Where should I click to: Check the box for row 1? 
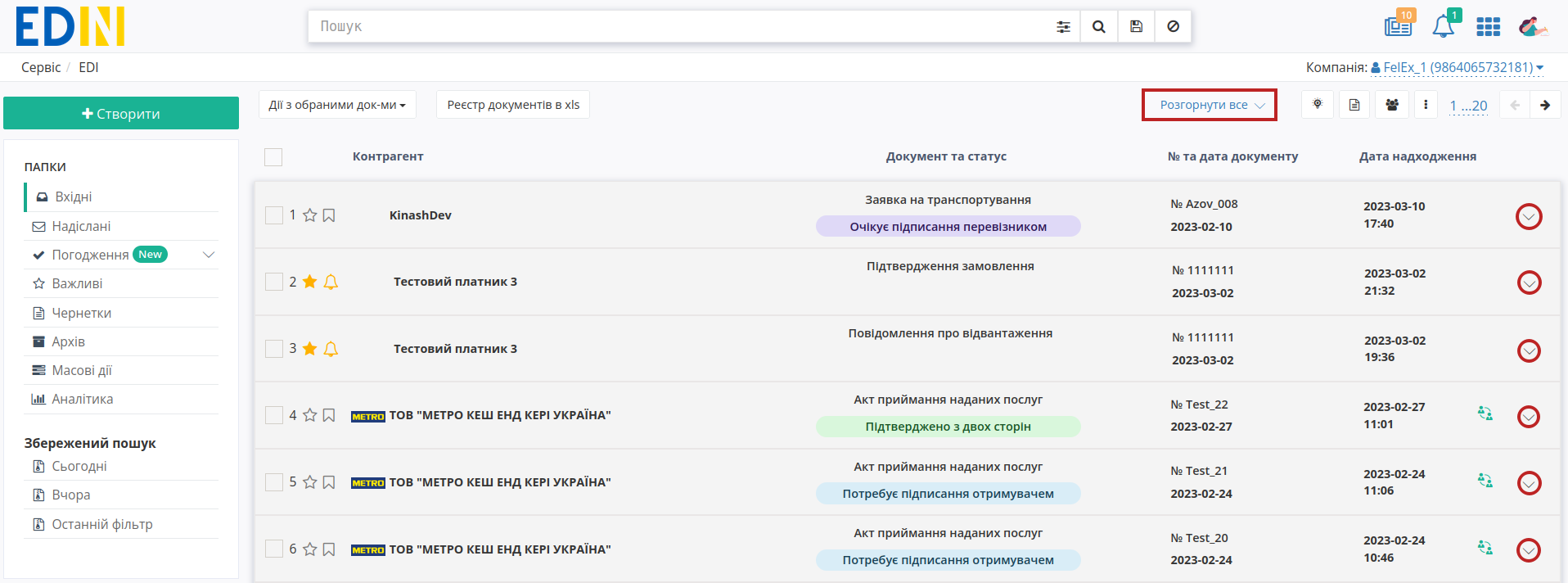click(274, 215)
